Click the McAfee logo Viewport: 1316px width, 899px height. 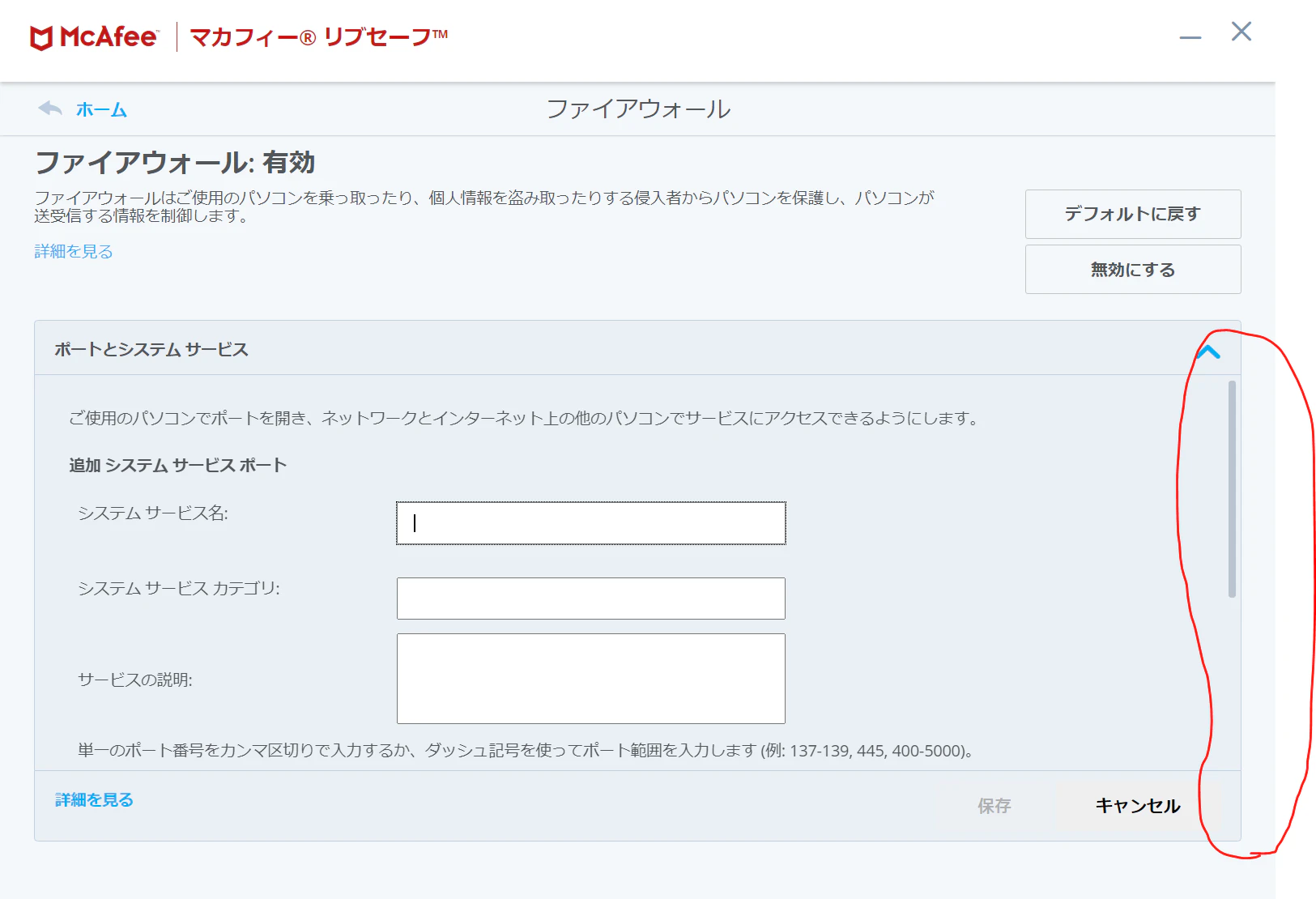93,37
